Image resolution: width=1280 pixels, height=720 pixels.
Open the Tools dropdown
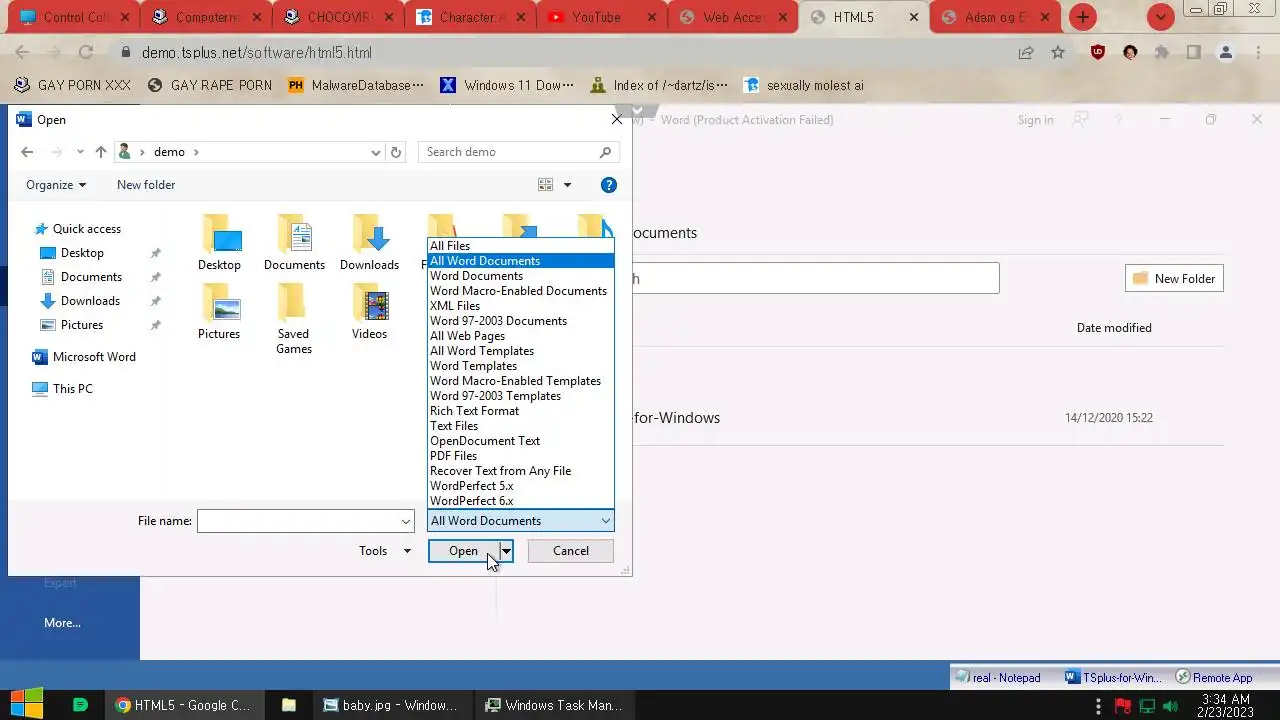pos(385,551)
